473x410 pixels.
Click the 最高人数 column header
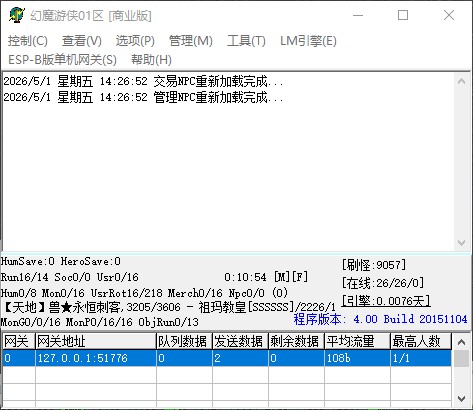tap(421, 341)
